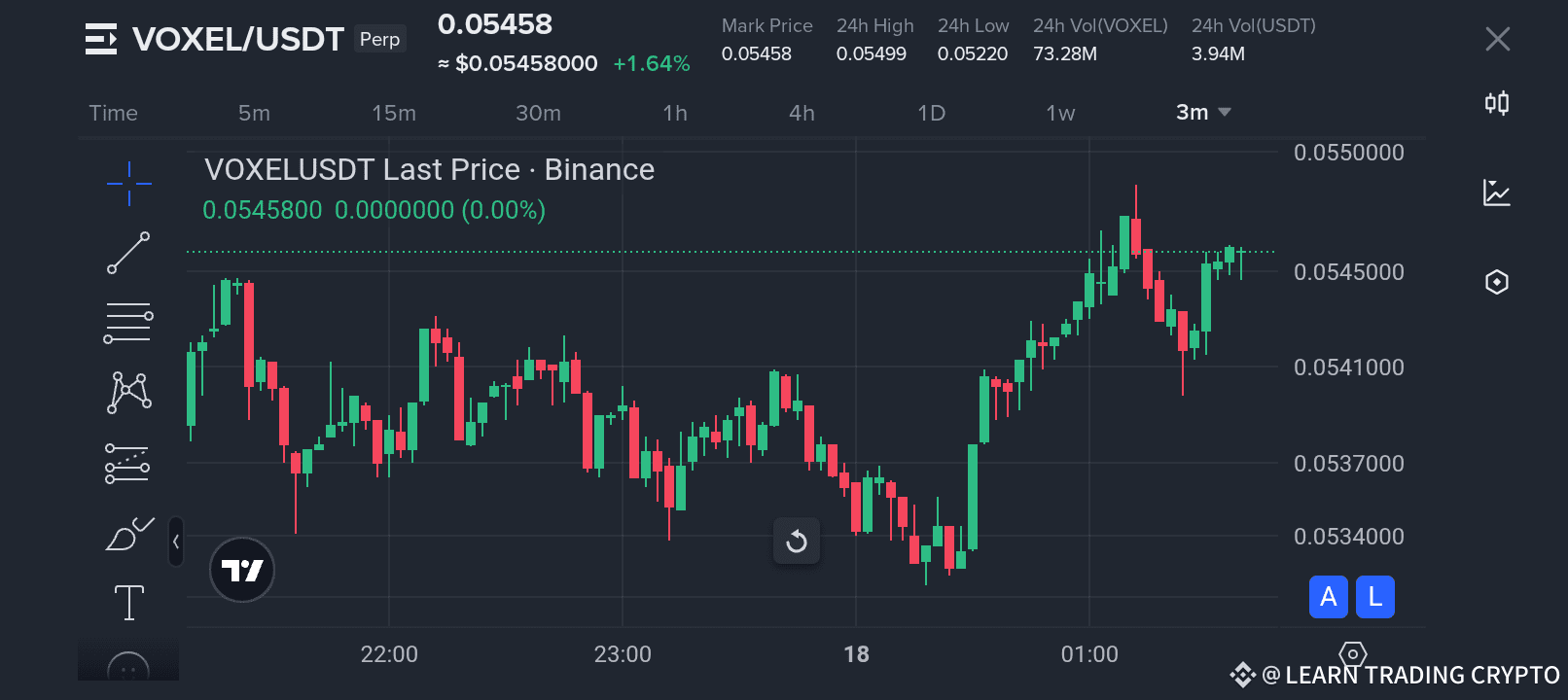Select the 1h interval
This screenshot has width=1568, height=700.
click(675, 113)
